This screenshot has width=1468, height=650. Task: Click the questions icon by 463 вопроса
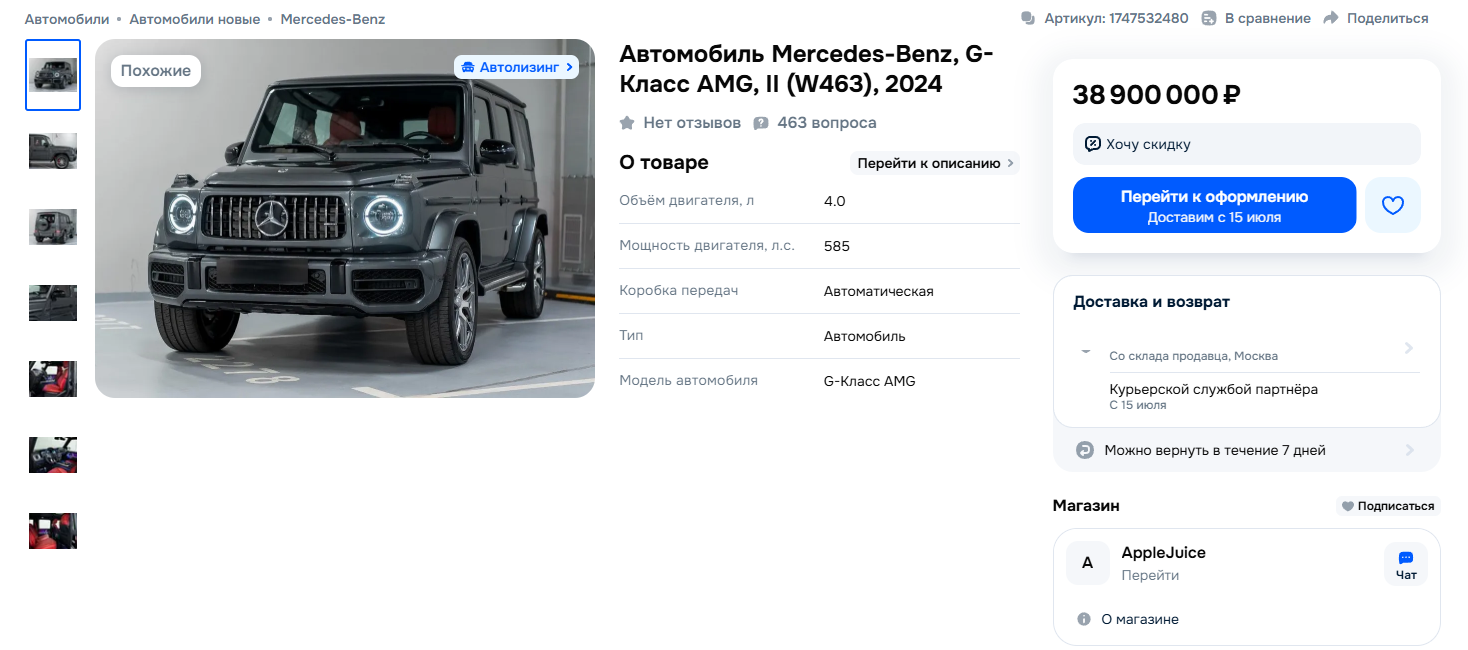click(x=761, y=123)
